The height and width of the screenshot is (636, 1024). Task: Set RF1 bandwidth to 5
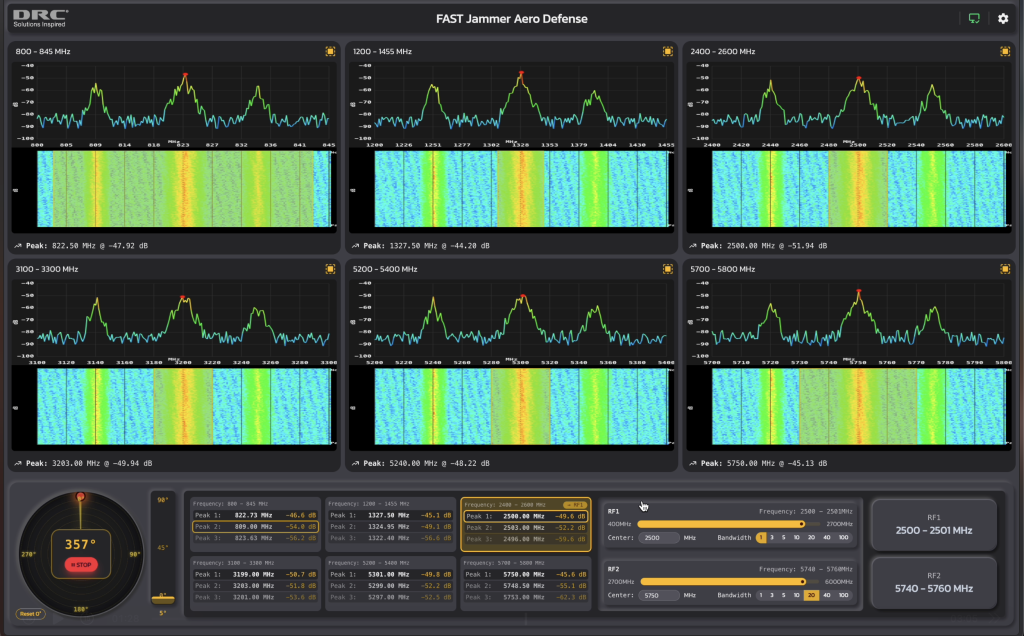[x=785, y=537]
